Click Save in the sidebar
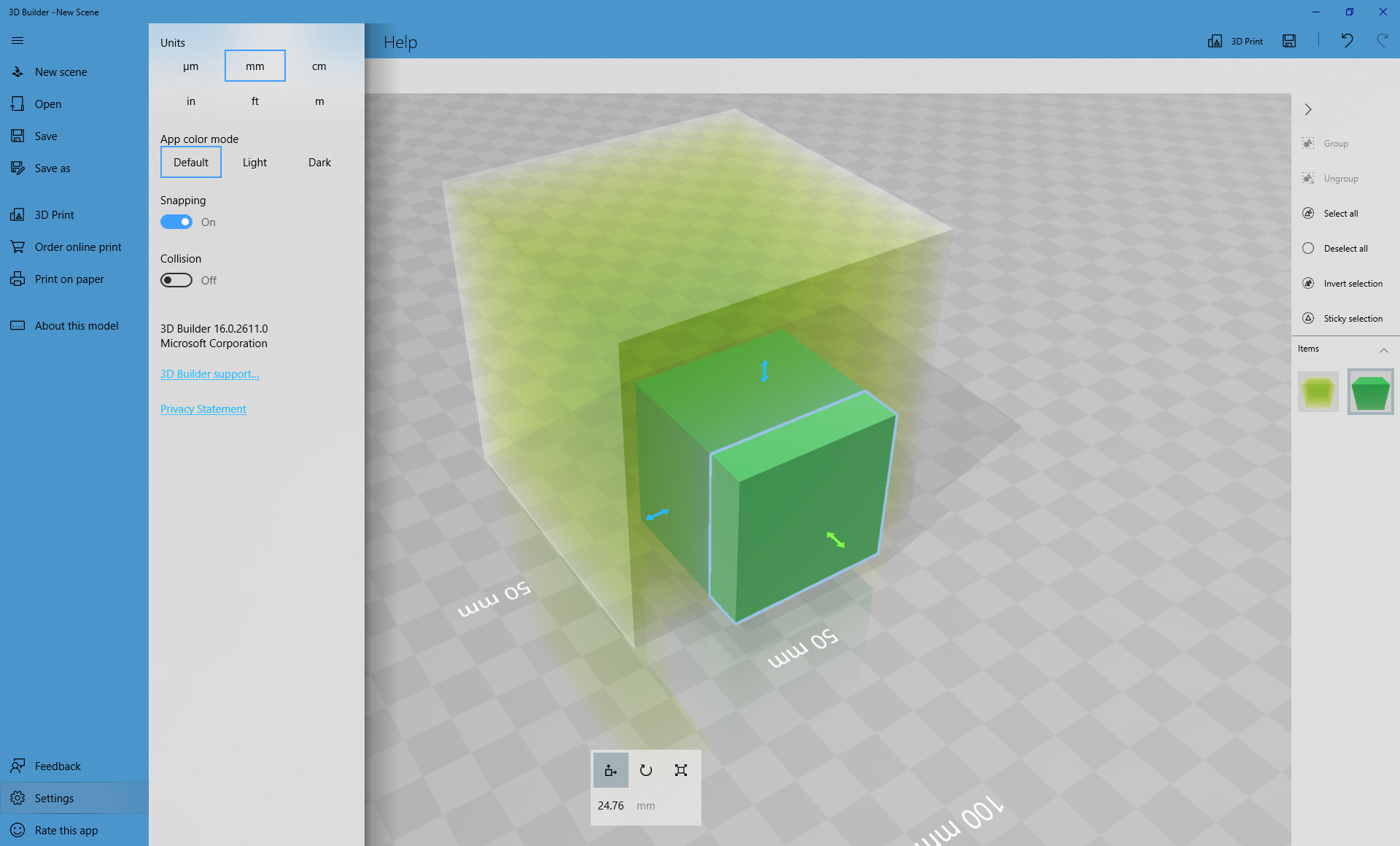 (x=74, y=136)
